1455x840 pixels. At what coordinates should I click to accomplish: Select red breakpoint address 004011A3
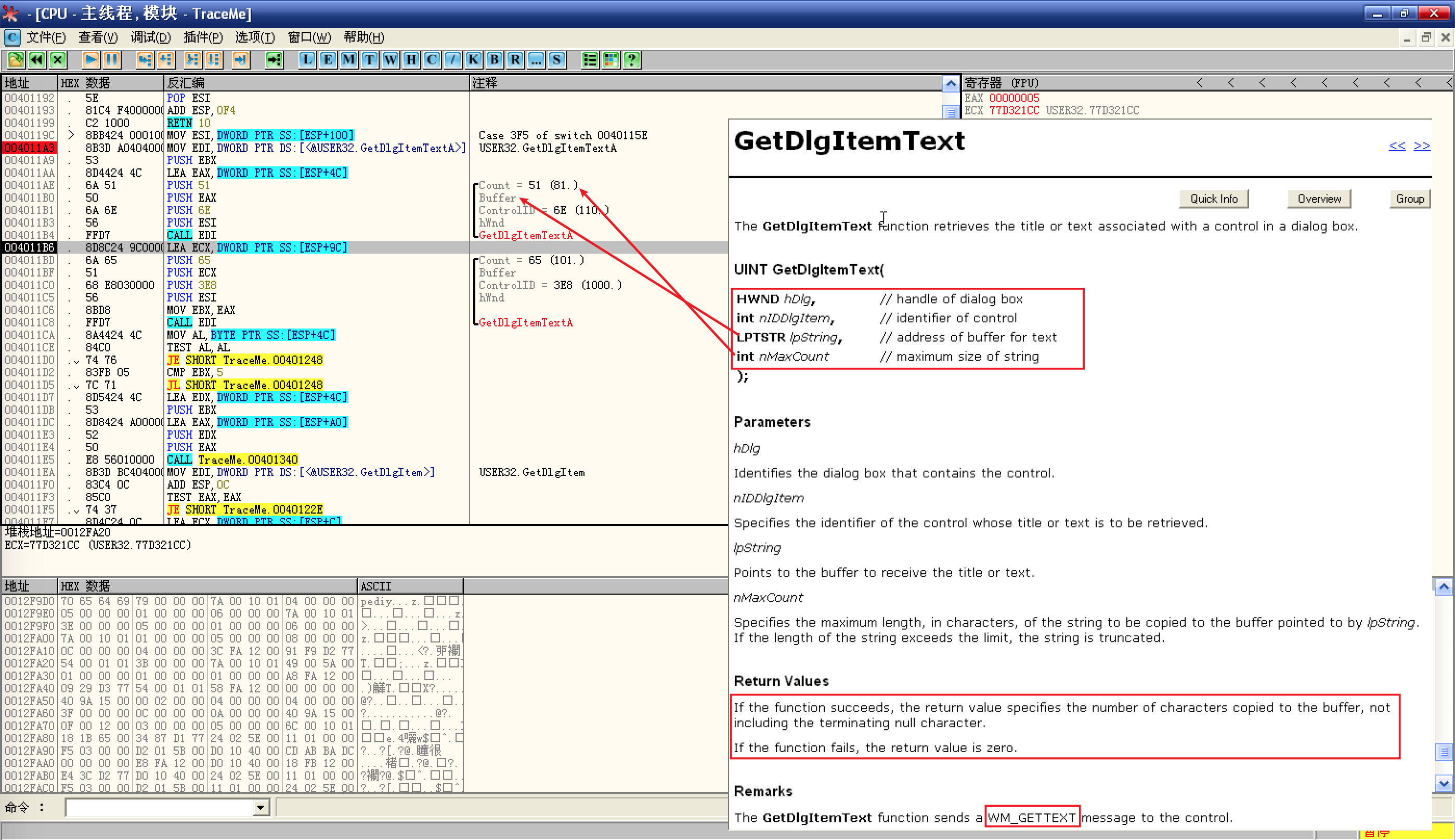[x=30, y=148]
